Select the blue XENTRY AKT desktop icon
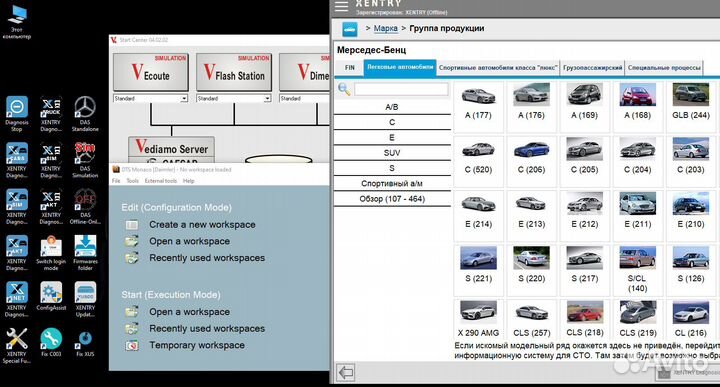 [x=17, y=252]
